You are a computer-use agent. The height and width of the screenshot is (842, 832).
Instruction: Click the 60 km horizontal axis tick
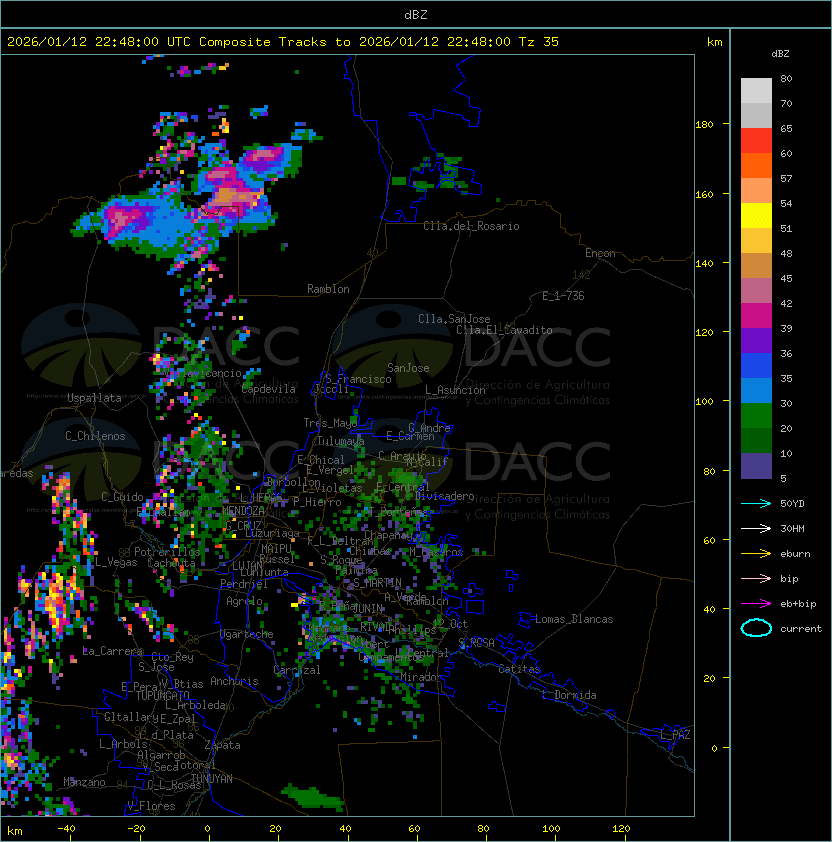(x=414, y=829)
